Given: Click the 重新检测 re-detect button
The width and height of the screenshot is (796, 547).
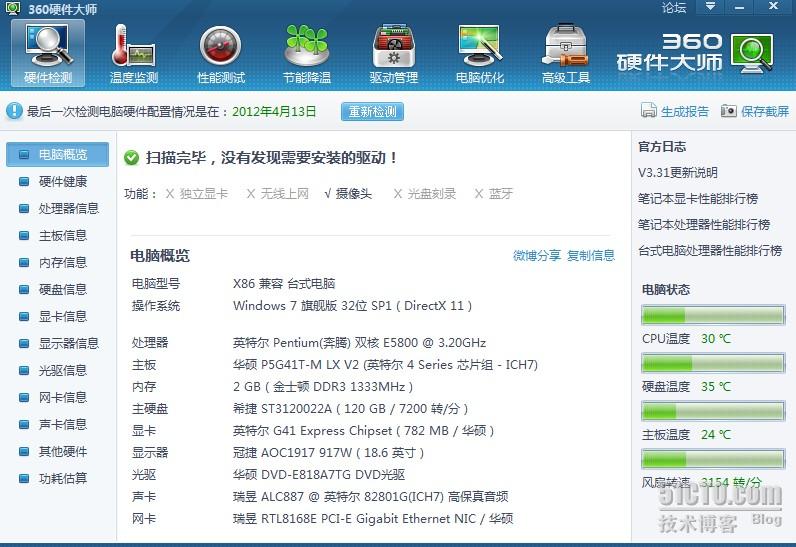Looking at the screenshot, I should (372, 112).
